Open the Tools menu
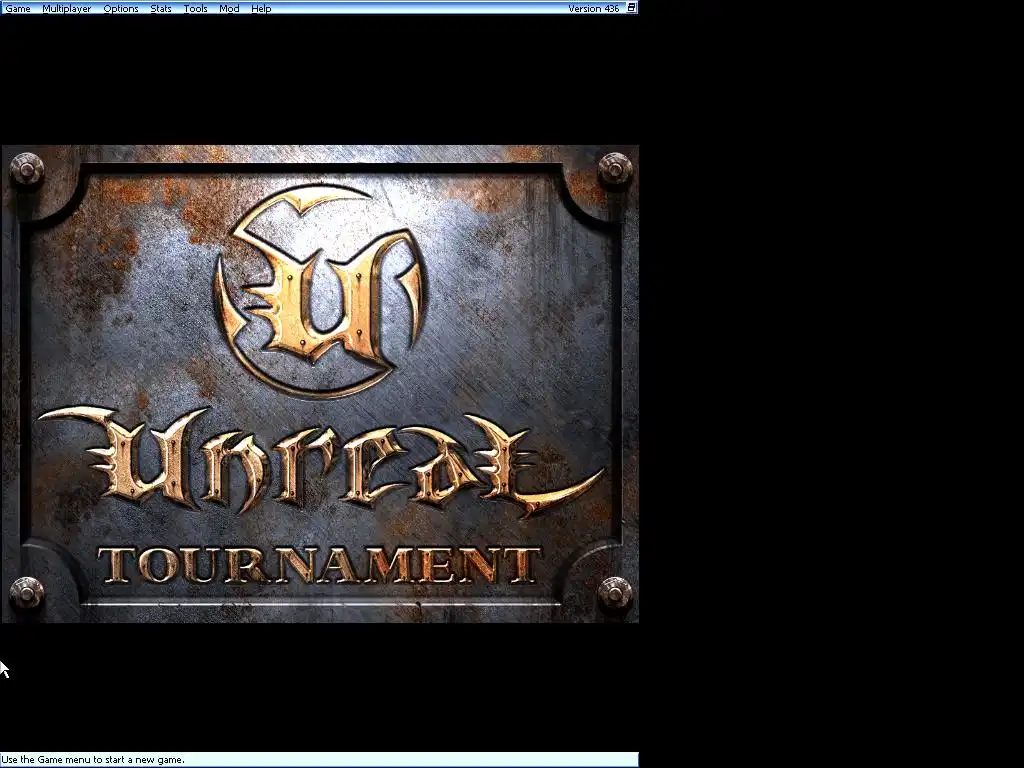This screenshot has width=1024, height=768. pyautogui.click(x=195, y=8)
